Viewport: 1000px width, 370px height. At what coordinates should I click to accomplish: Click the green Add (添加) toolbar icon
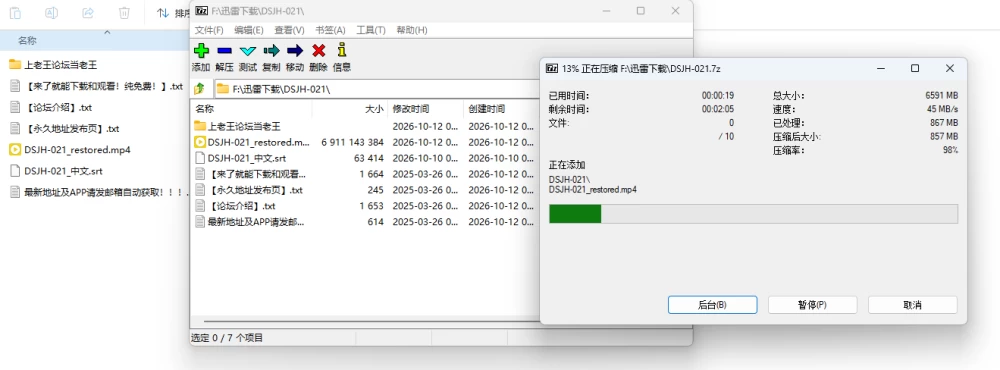201,51
